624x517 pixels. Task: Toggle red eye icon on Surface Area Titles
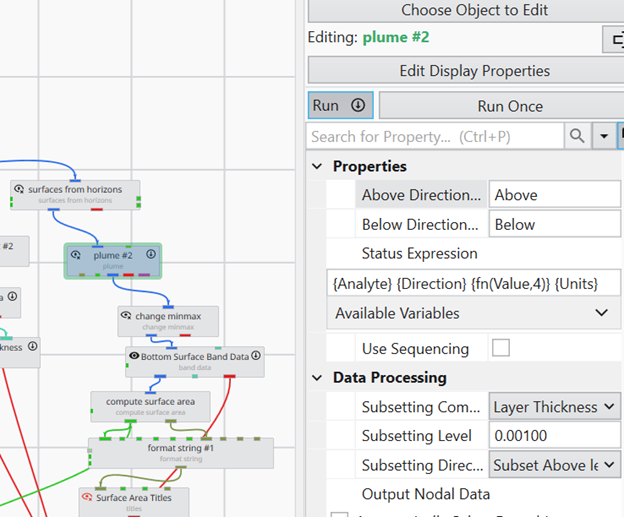pyautogui.click(x=87, y=497)
